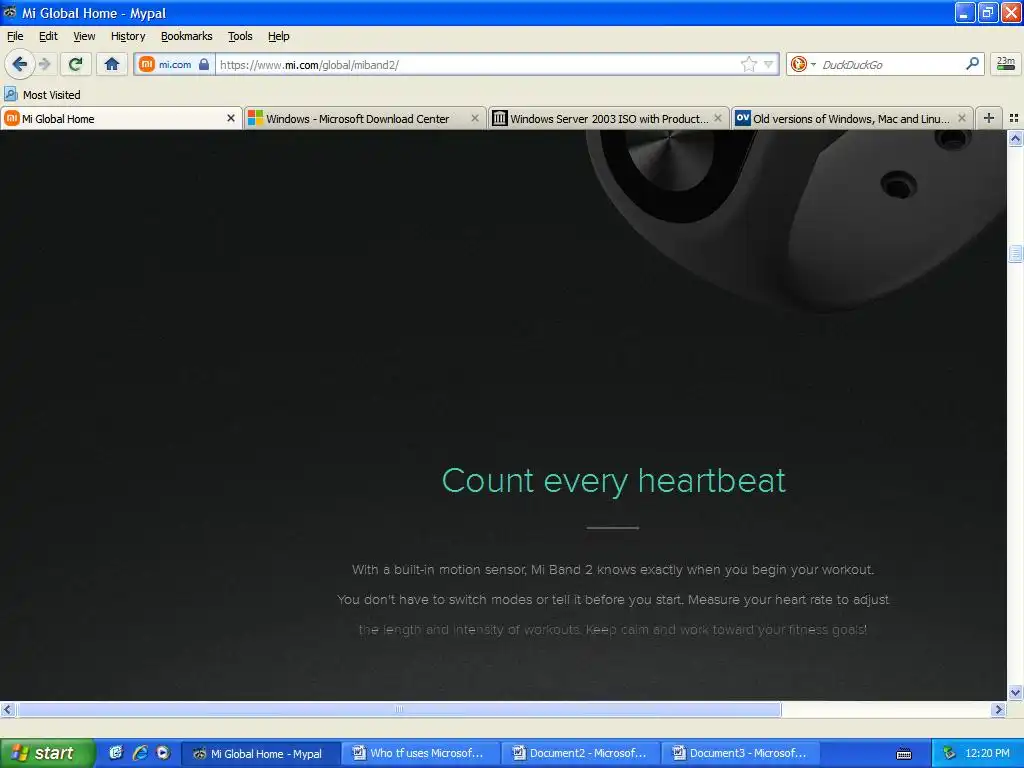1024x768 pixels.
Task: Select the Mi Global Home - Mypal taskbar button
Action: pyautogui.click(x=261, y=753)
